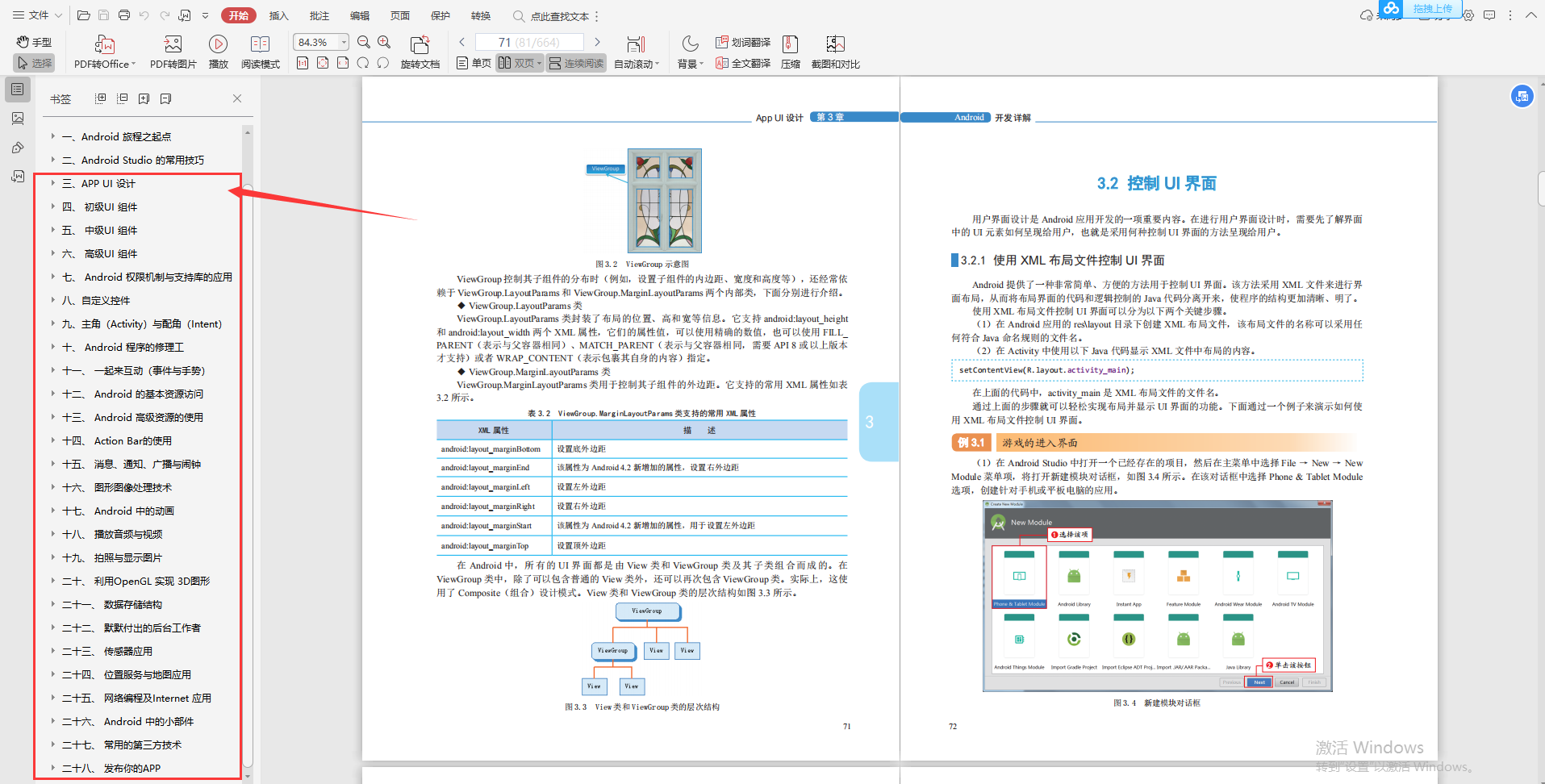Click the bookmark panel scrollbar up arrow
Screen dimensions: 1545x784
point(248,131)
